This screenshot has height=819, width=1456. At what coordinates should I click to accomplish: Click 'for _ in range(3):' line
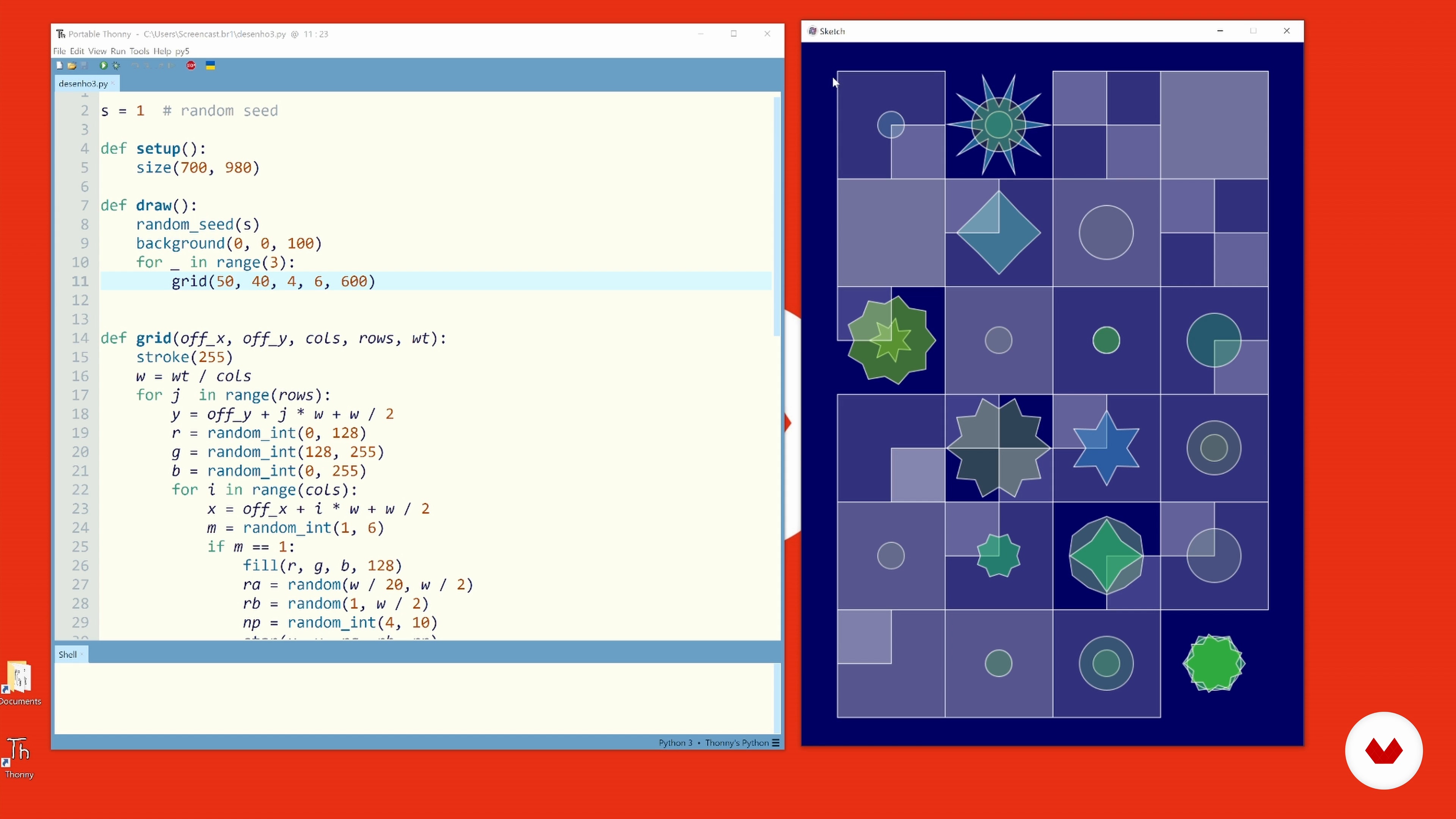coord(215,262)
